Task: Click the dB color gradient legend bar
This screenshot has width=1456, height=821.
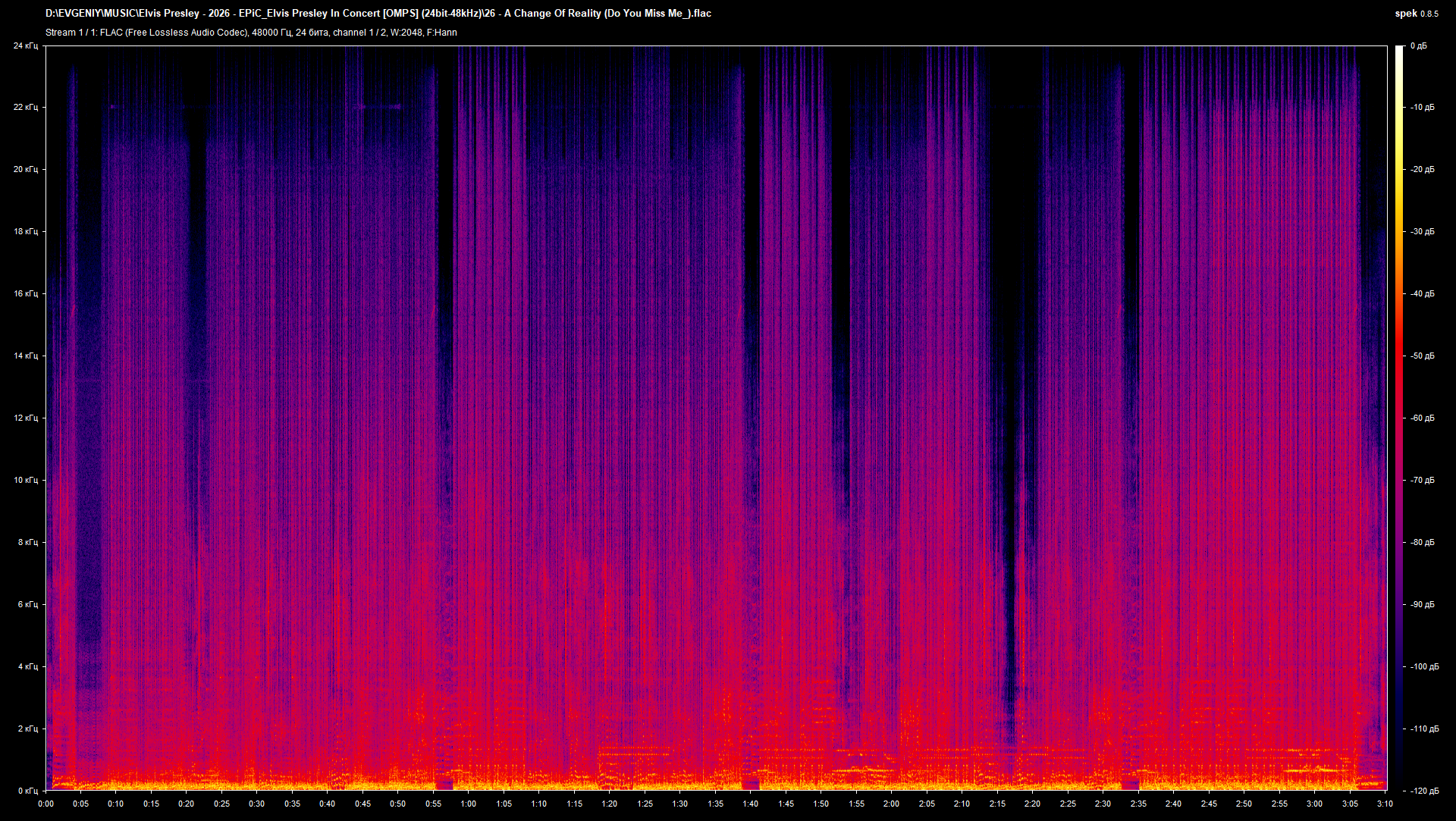Action: pyautogui.click(x=1400, y=418)
